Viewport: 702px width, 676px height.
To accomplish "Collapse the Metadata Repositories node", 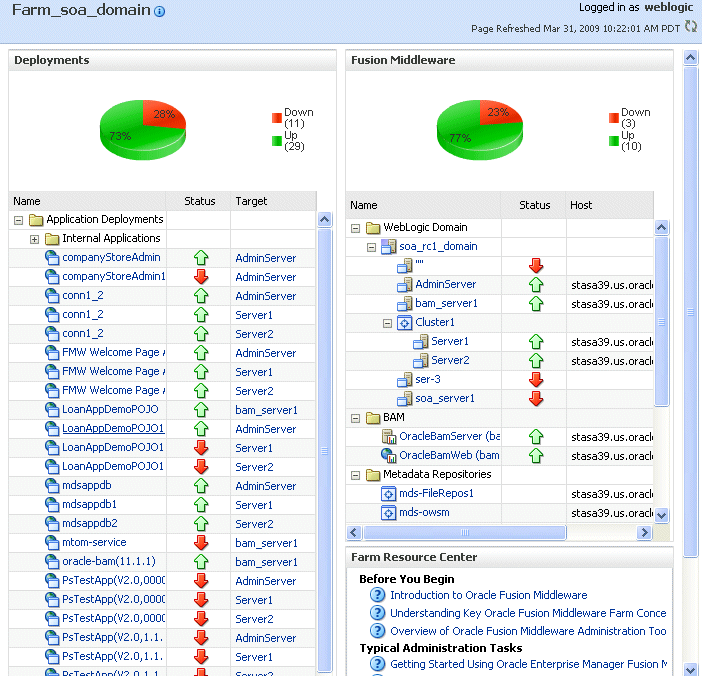I will point(355,475).
